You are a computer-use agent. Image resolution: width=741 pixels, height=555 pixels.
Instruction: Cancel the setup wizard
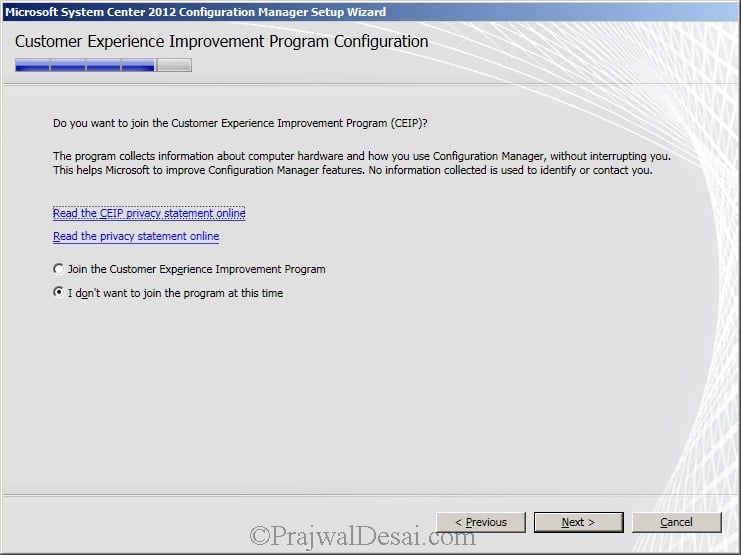pyautogui.click(x=677, y=522)
